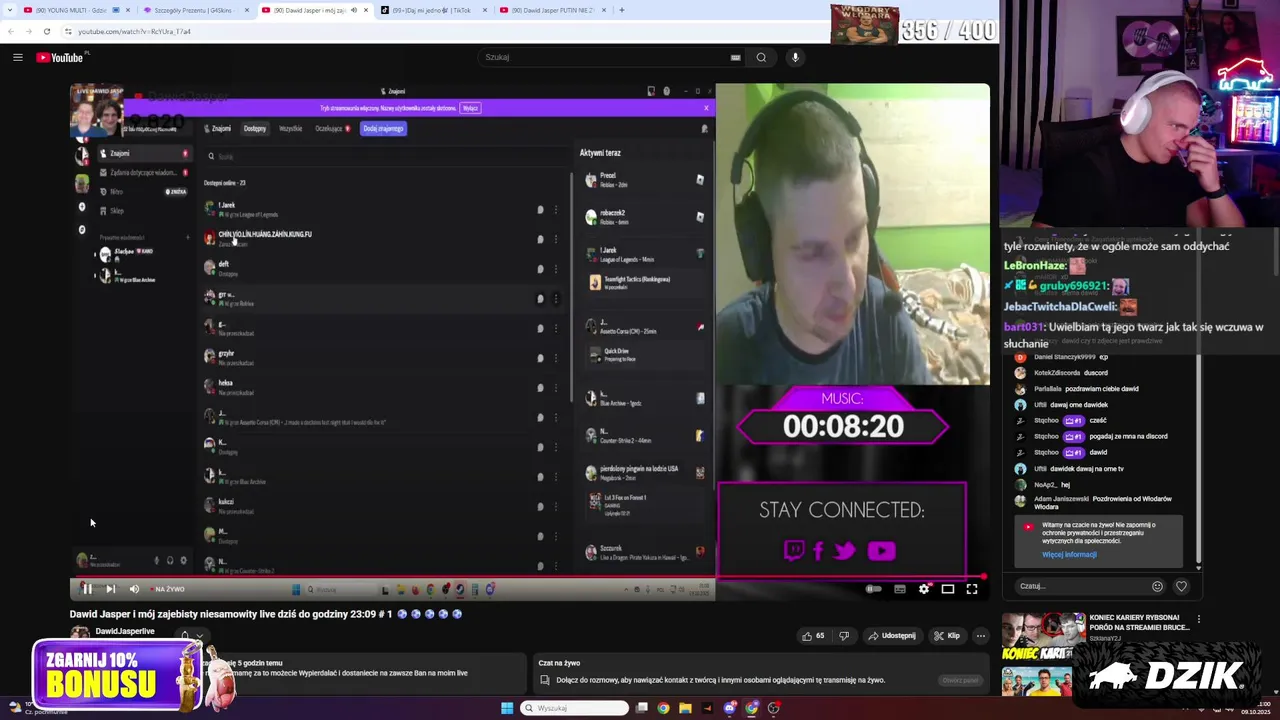
Task: Pause the video playback
Action: 86,589
